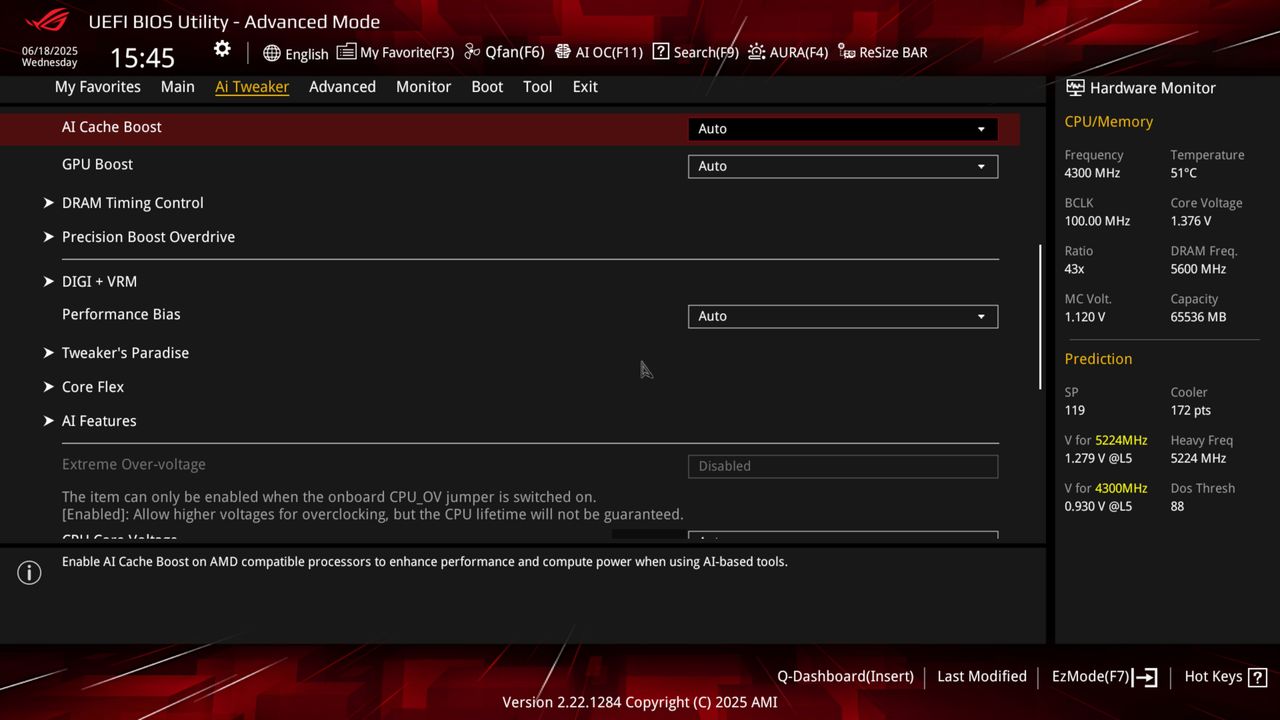Viewport: 1280px width, 720px height.
Task: Enter the Tweaker's Paradise submenu
Action: click(125, 353)
